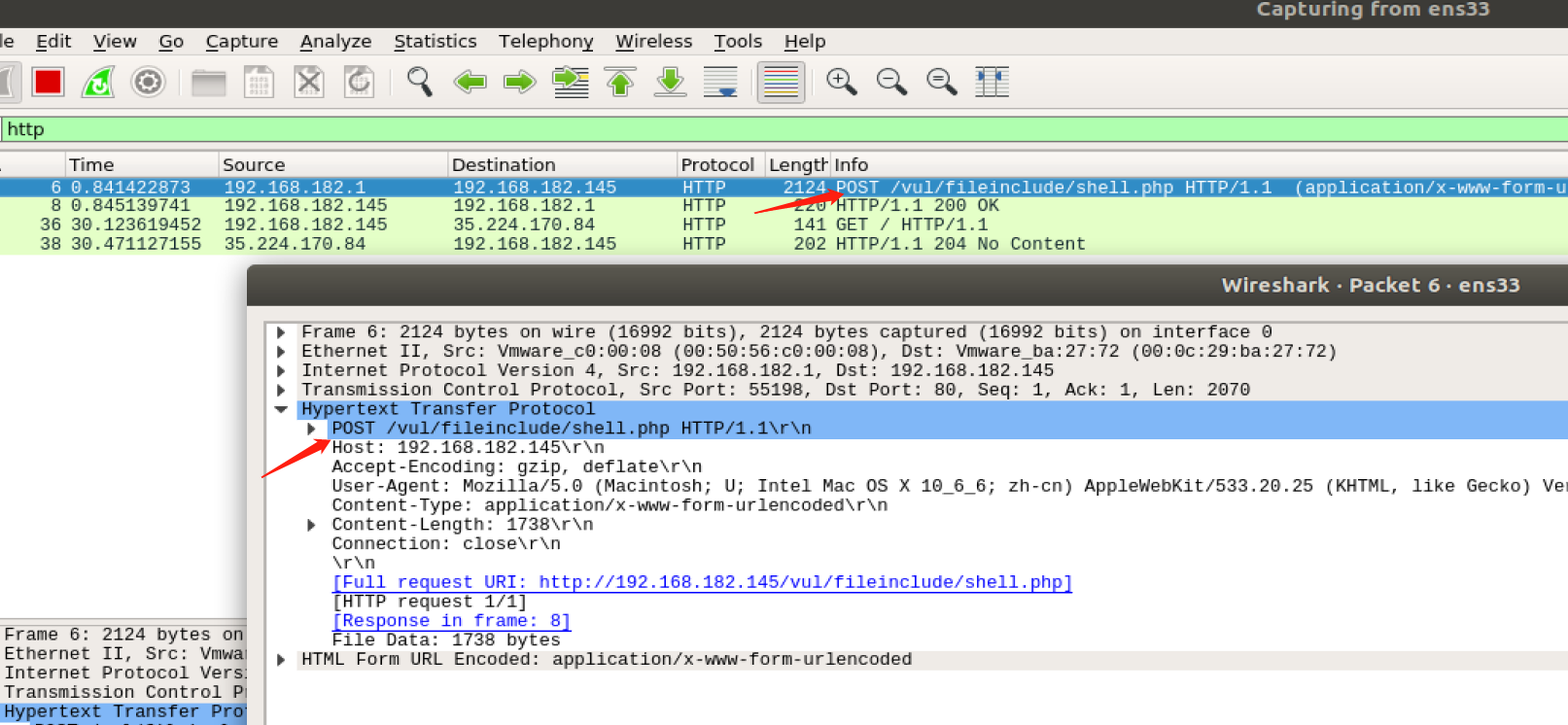This screenshot has width=1568, height=725.
Task: Expand the Frame 6 tree node
Action: pos(281,332)
